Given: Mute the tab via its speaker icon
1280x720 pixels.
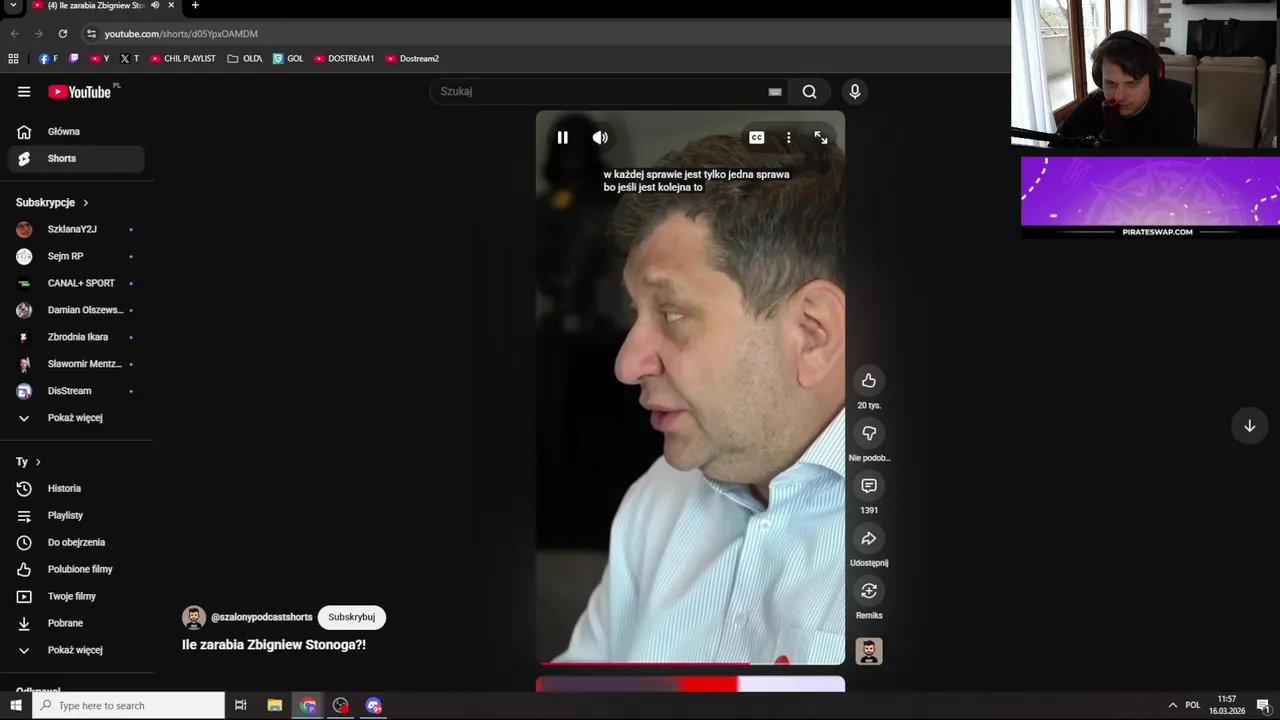Looking at the screenshot, I should [155, 6].
